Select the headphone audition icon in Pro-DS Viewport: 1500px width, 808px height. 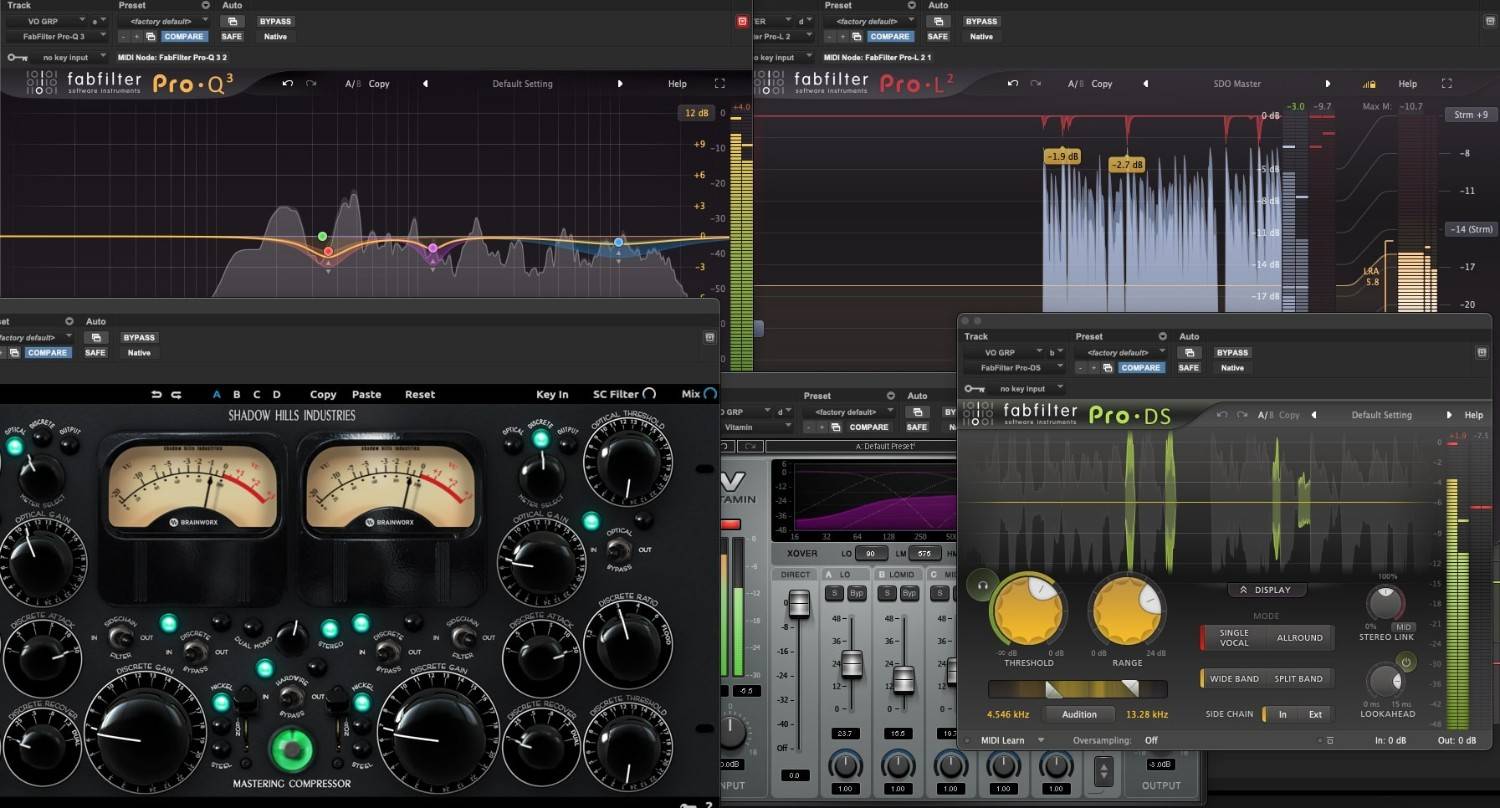[x=982, y=586]
